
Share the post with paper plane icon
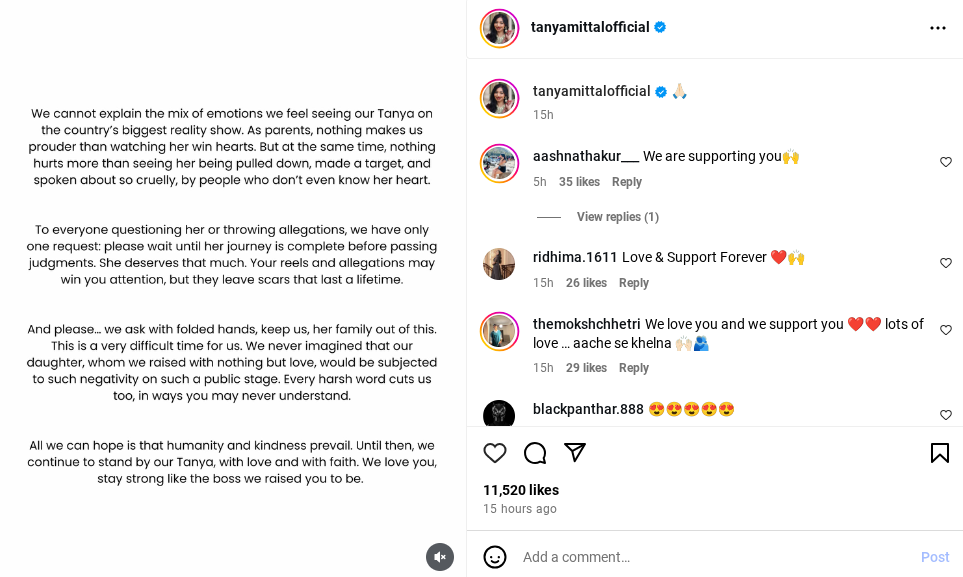click(x=575, y=453)
